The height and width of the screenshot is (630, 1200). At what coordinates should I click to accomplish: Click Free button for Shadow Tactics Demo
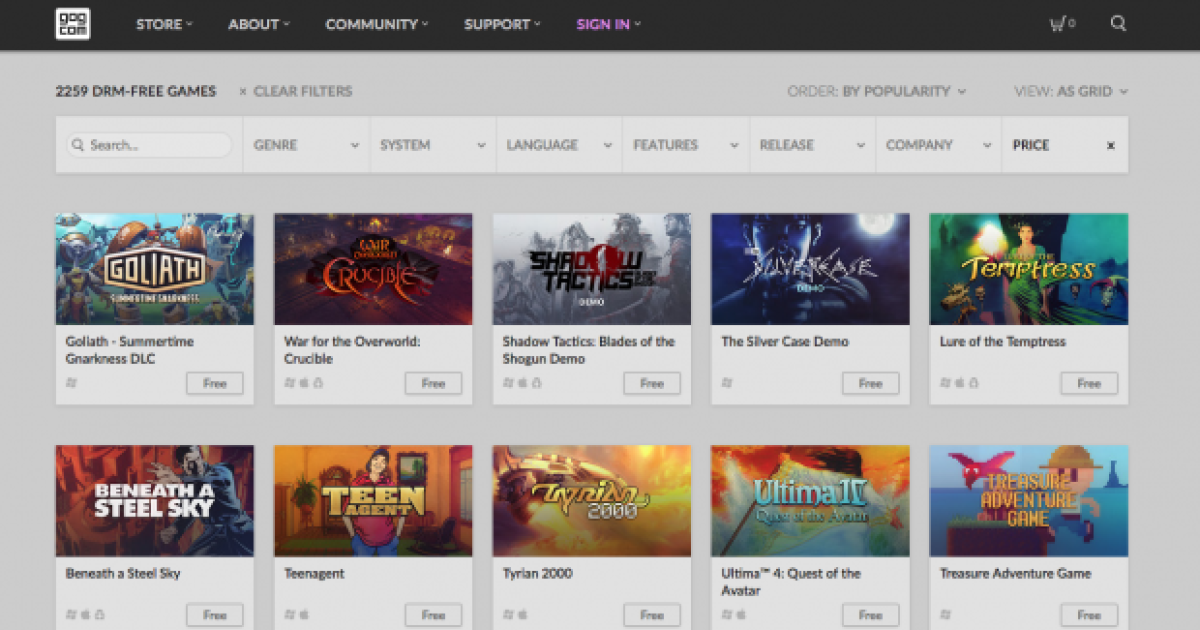coord(652,383)
